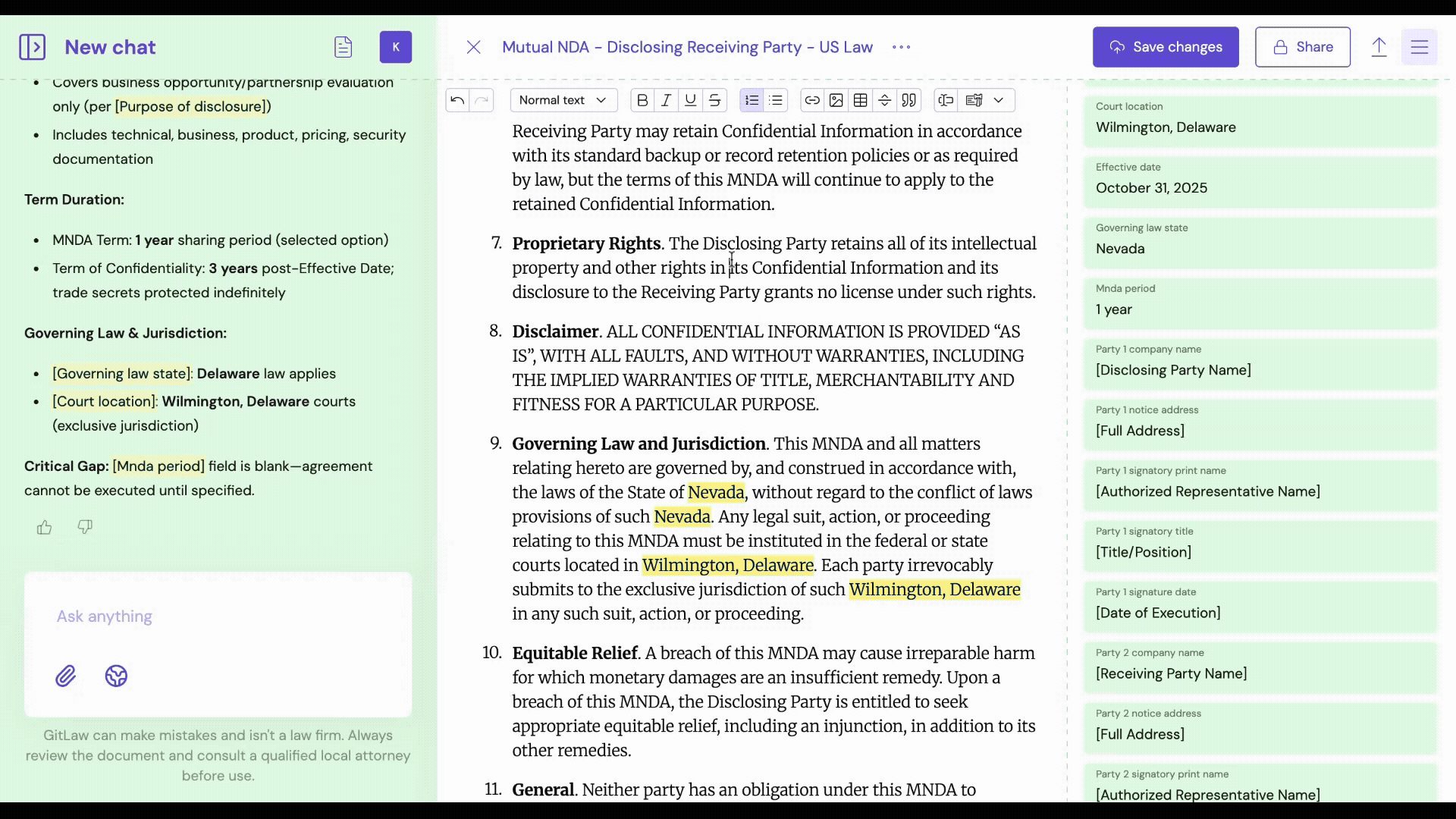The image size is (1456, 819).
Task: Click the undo arrow icon
Action: pyautogui.click(x=457, y=100)
